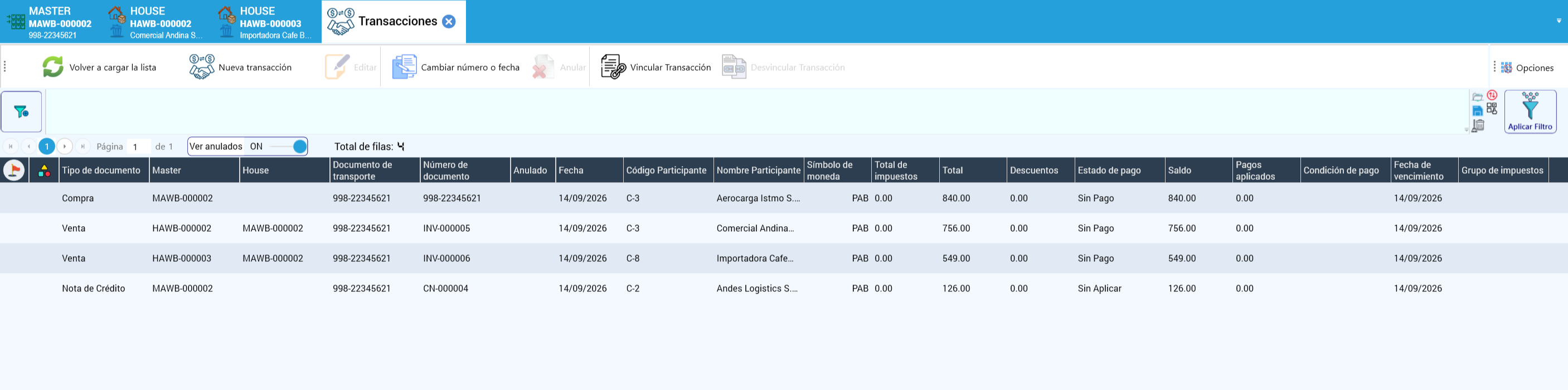Click the 840.00 value in the Total column
The height and width of the screenshot is (390, 1568).
click(x=957, y=198)
